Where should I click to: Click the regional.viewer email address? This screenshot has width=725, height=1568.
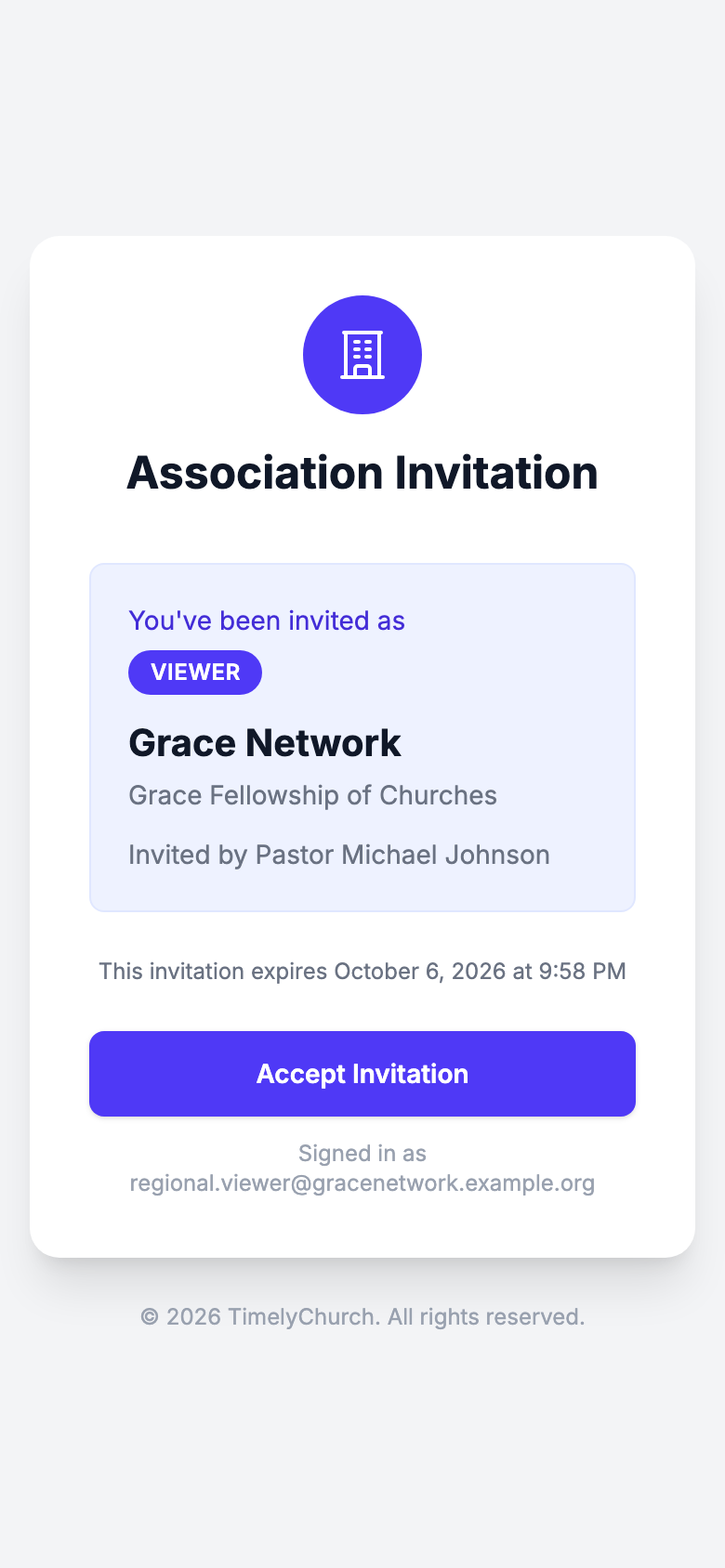point(362,1183)
